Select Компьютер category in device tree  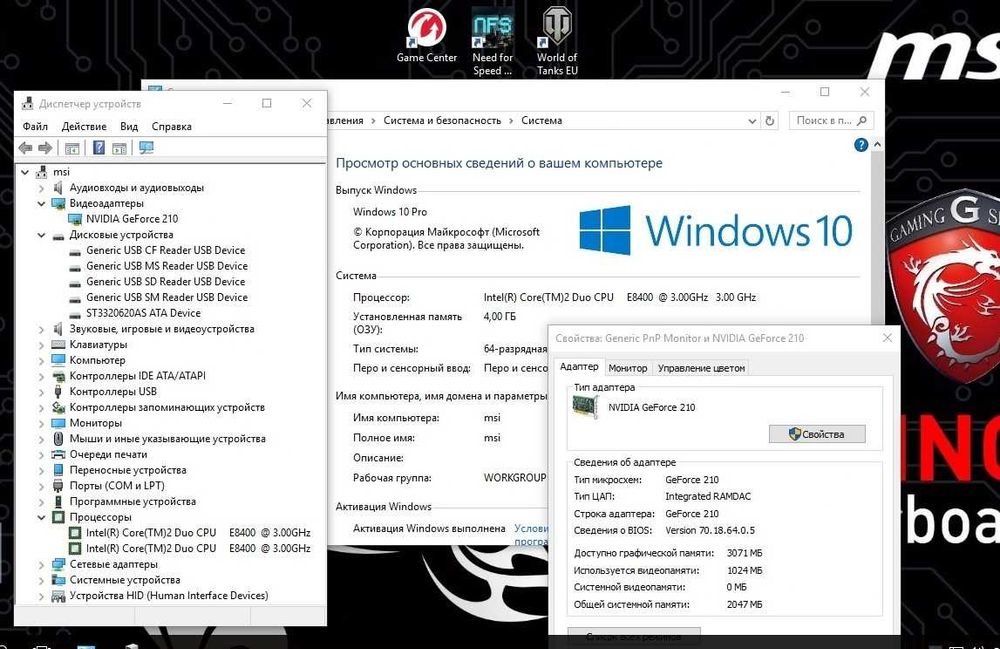98,360
